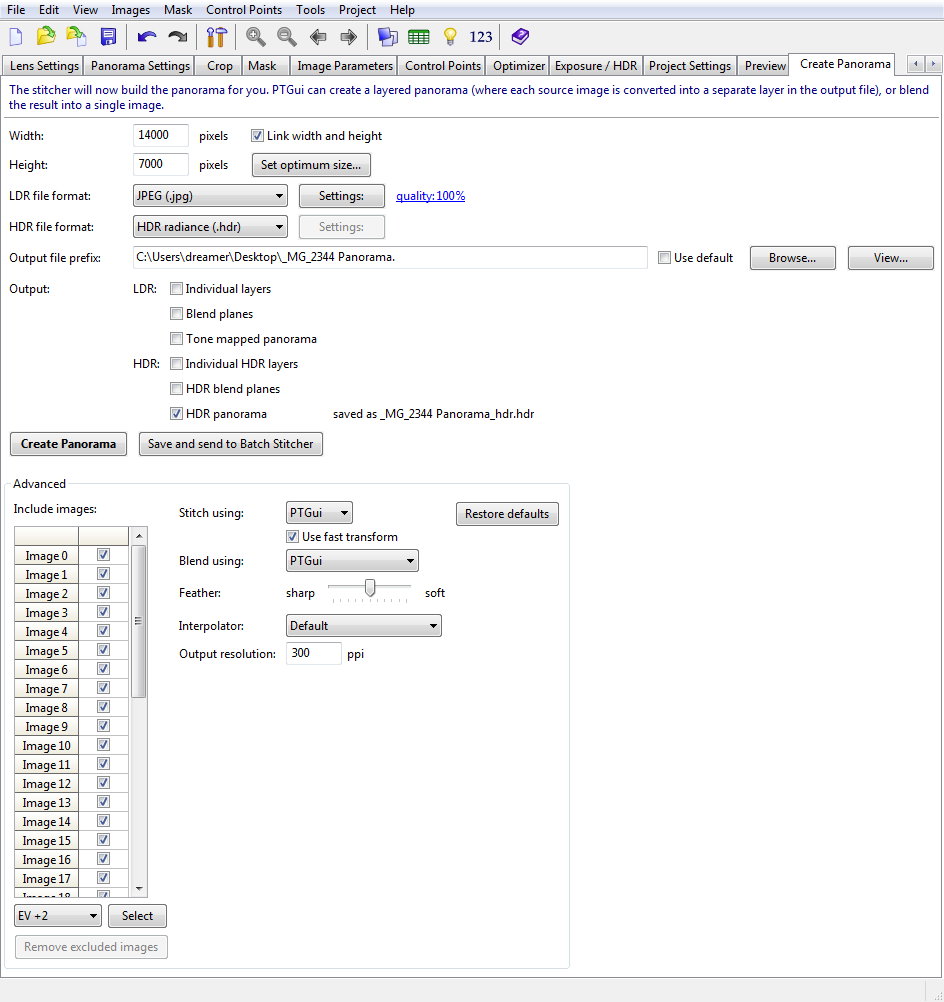The width and height of the screenshot is (944, 1002).
Task: Enable the Tone mapped panorama checkbox
Action: point(177,339)
